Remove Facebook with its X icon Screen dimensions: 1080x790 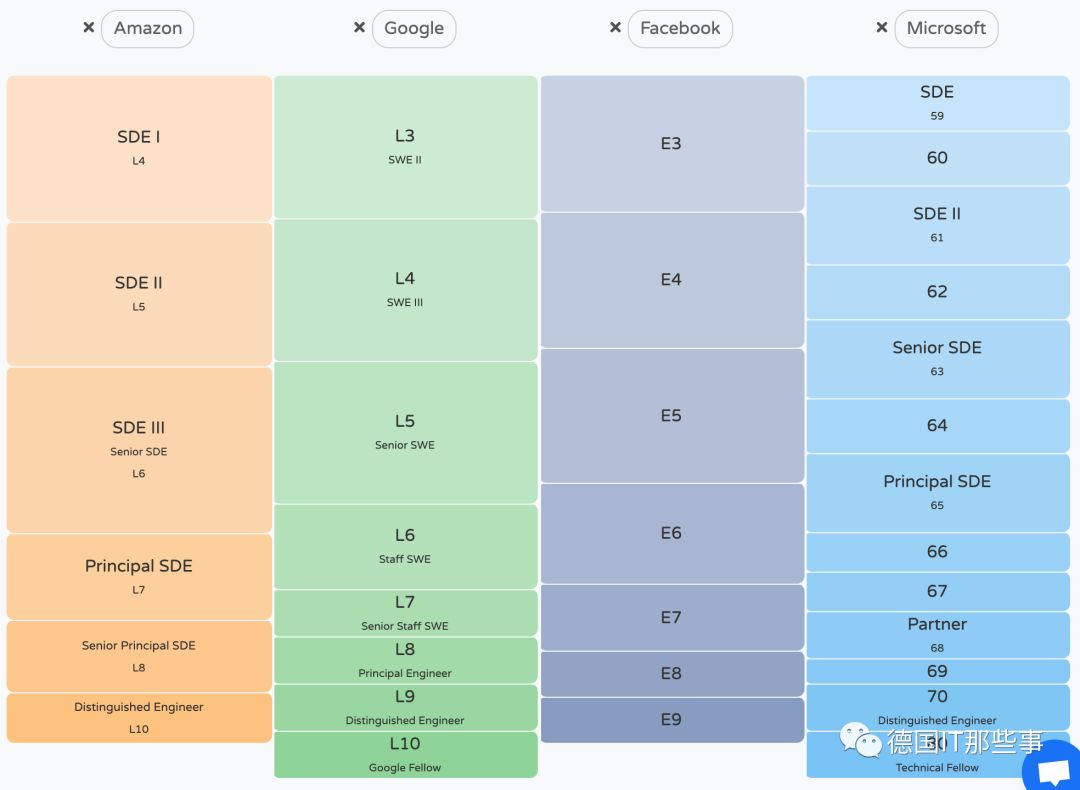tap(616, 28)
